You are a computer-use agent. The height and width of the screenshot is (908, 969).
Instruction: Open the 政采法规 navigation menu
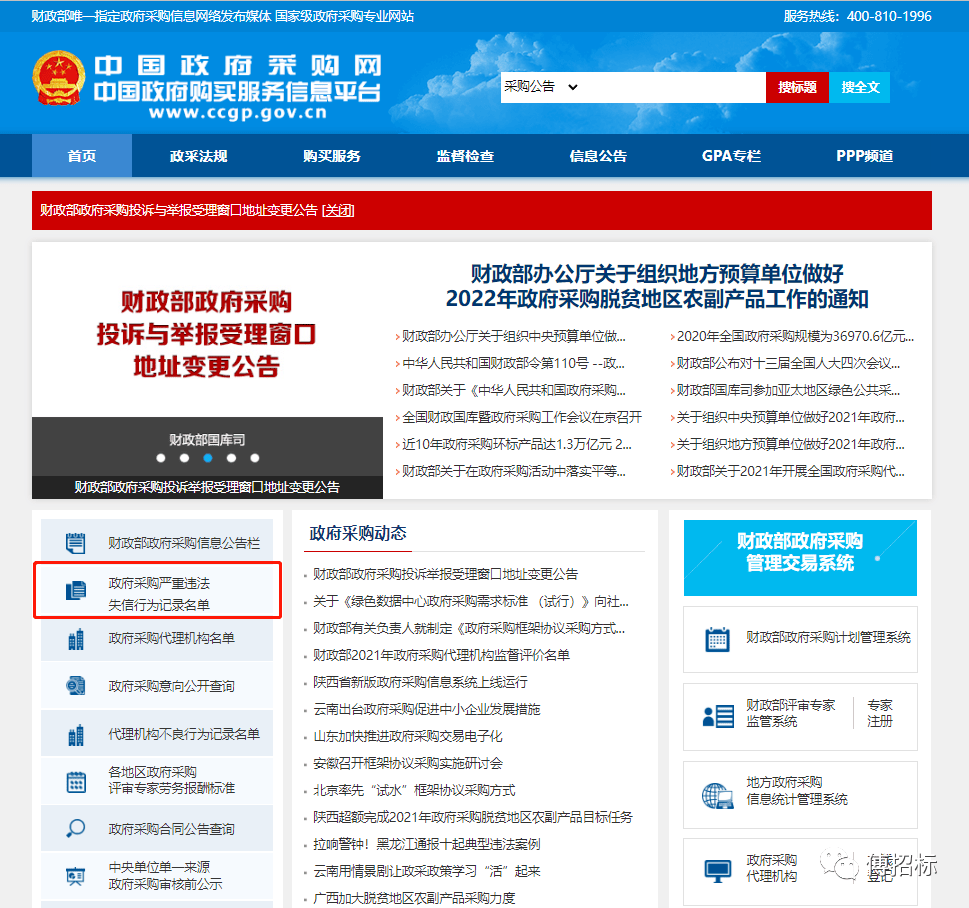click(198, 156)
